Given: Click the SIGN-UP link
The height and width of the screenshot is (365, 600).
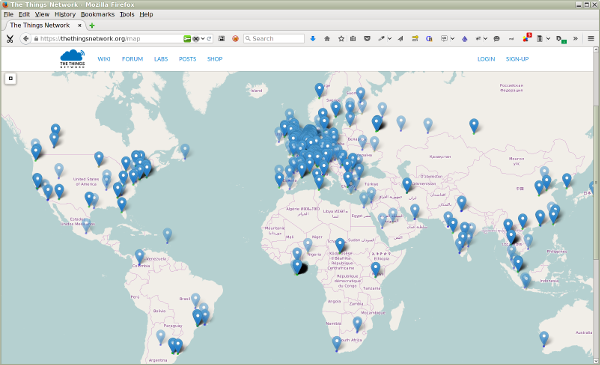Looking at the screenshot, I should click(x=517, y=59).
